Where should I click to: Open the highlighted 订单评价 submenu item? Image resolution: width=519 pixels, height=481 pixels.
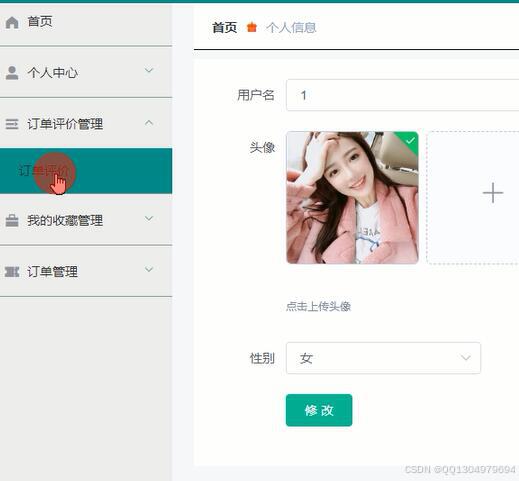coord(86,171)
